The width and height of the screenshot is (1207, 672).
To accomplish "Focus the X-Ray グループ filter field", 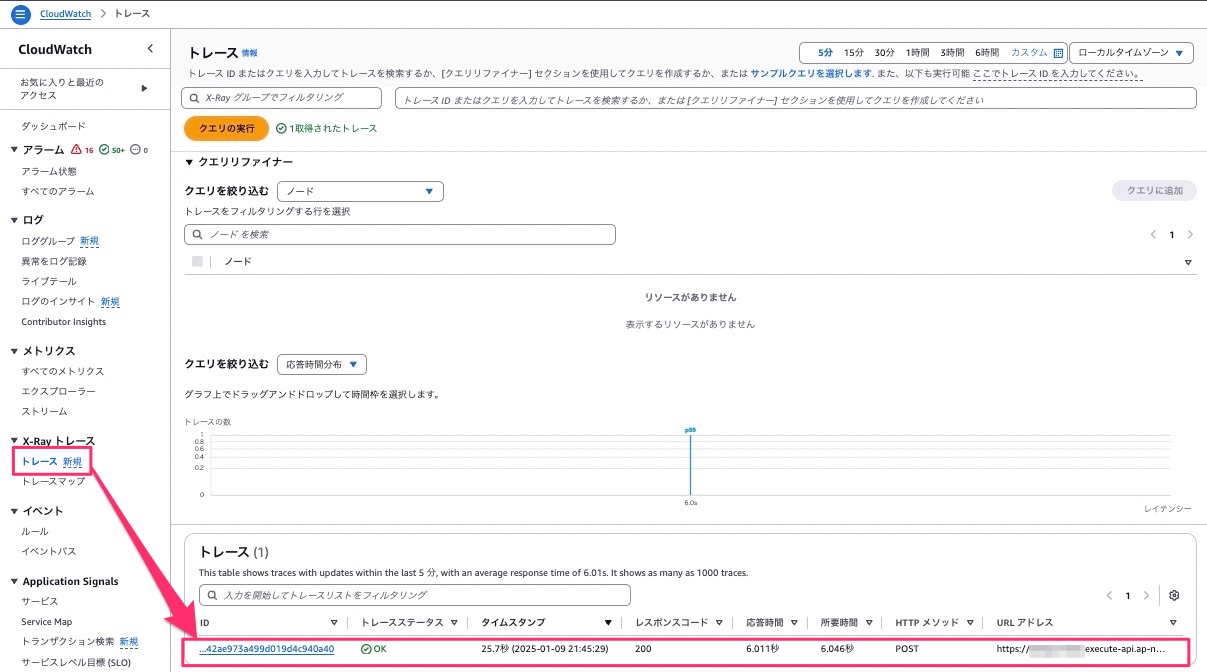I will coord(282,98).
